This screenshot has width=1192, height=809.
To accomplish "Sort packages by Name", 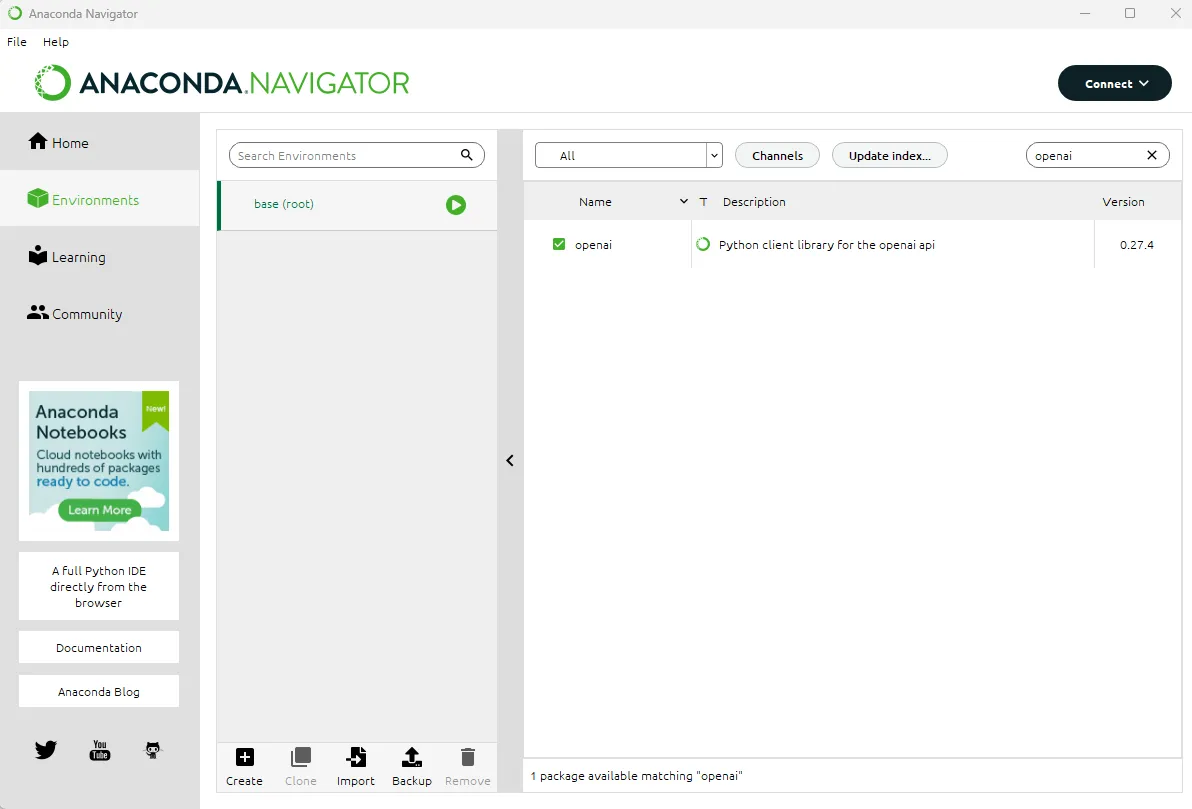I will pos(595,202).
